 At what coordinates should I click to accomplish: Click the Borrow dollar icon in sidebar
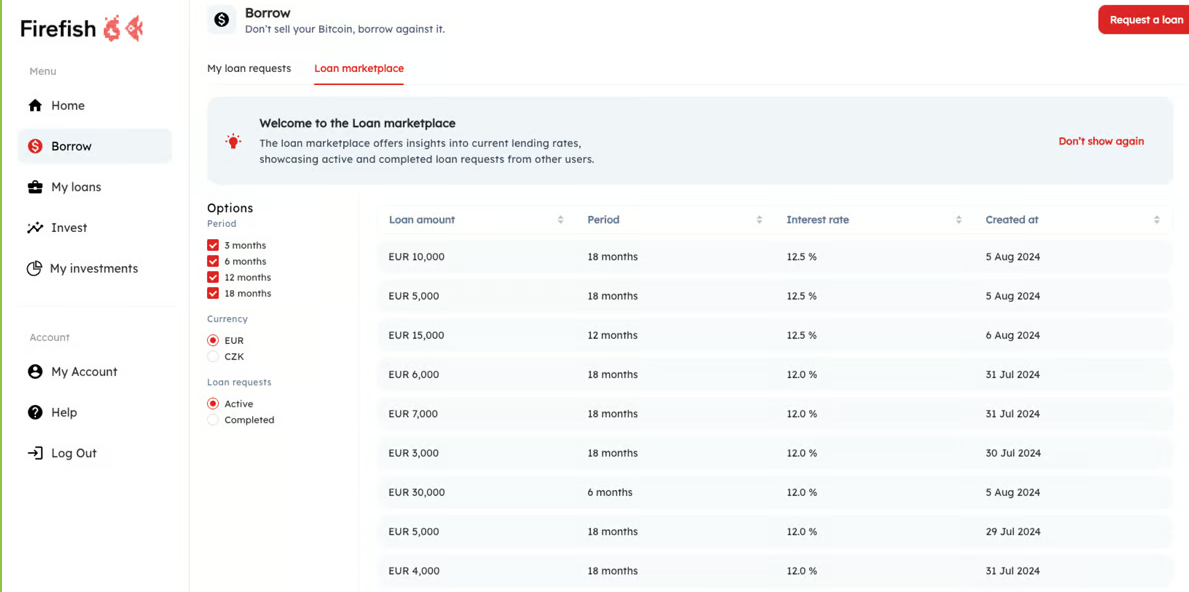pos(35,146)
